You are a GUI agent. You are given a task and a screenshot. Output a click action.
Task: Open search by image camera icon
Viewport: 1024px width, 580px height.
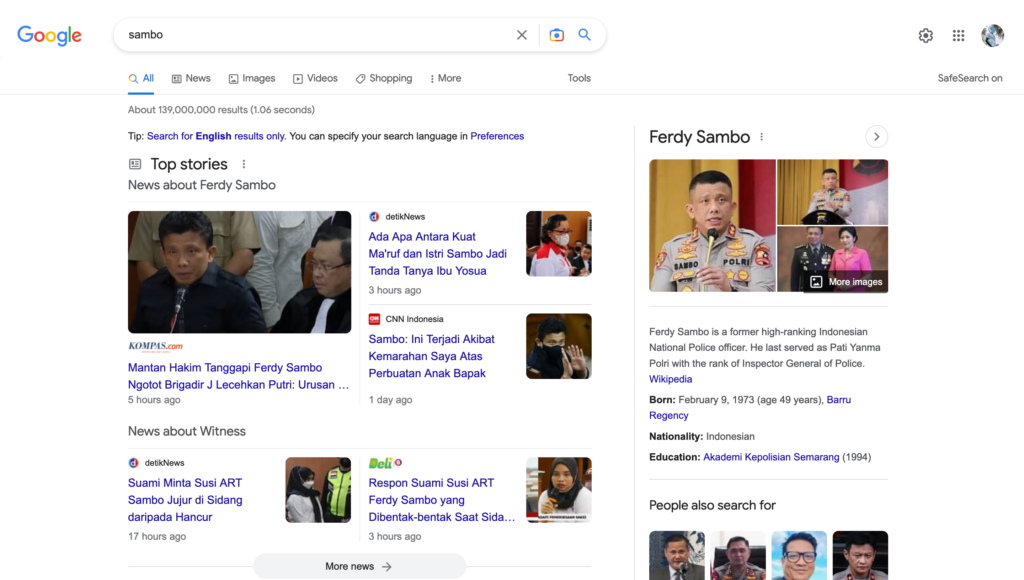tap(557, 35)
